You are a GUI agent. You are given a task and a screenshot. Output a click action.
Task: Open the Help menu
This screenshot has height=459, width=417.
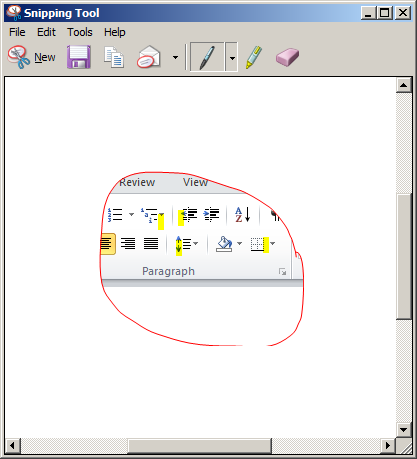pyautogui.click(x=115, y=32)
